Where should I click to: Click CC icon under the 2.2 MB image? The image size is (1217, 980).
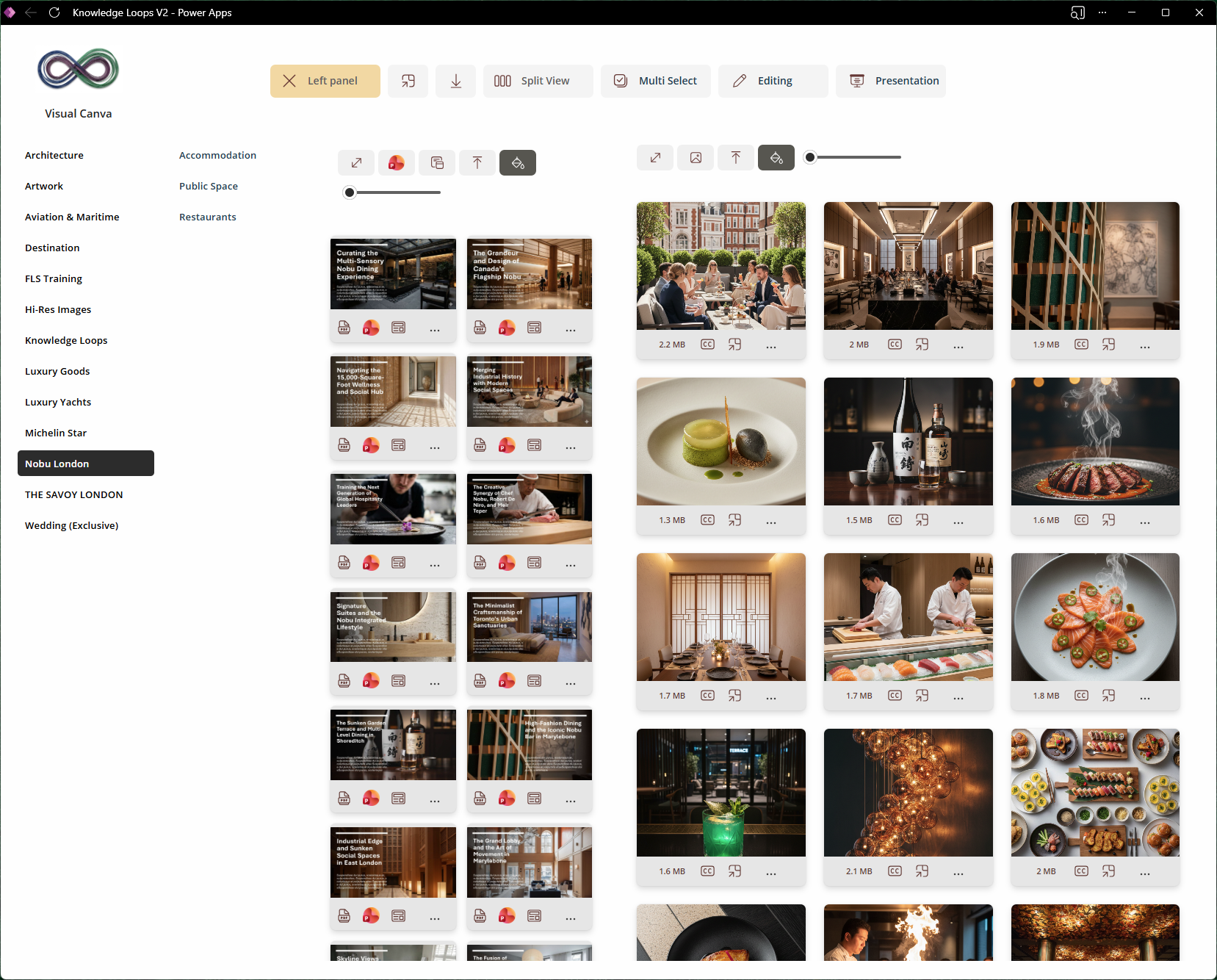point(707,345)
